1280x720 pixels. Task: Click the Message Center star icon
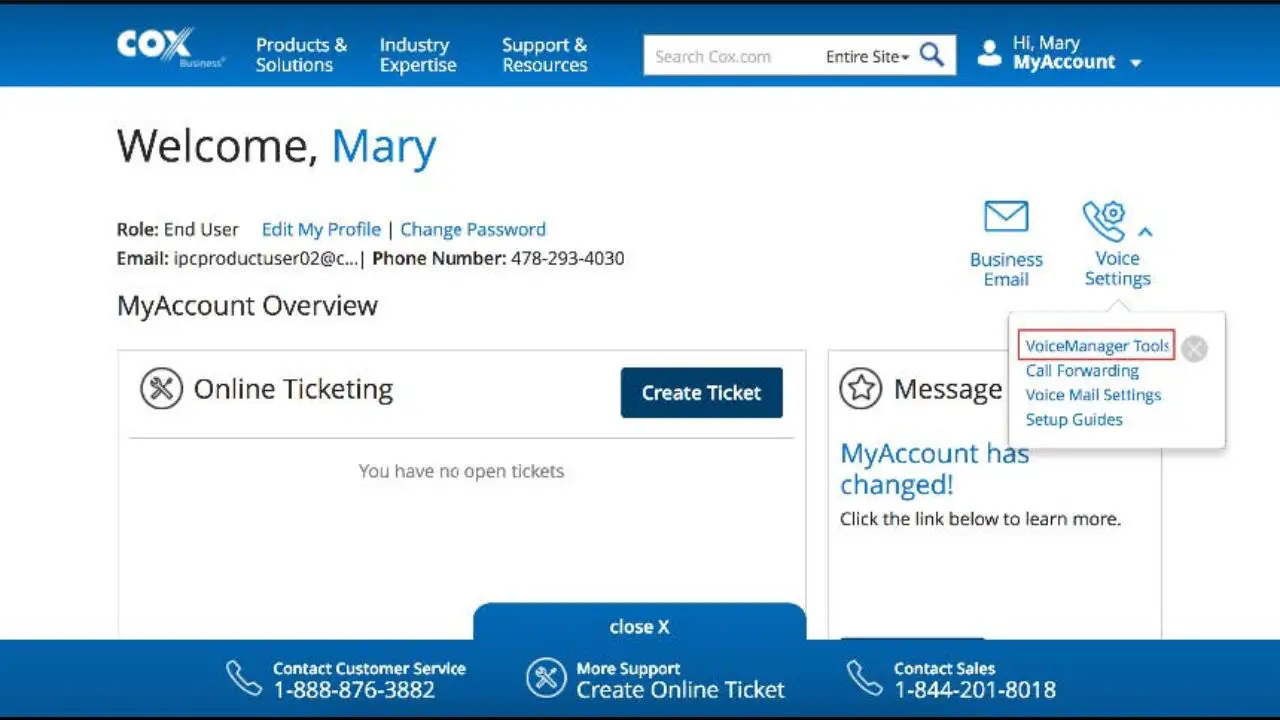(x=861, y=388)
